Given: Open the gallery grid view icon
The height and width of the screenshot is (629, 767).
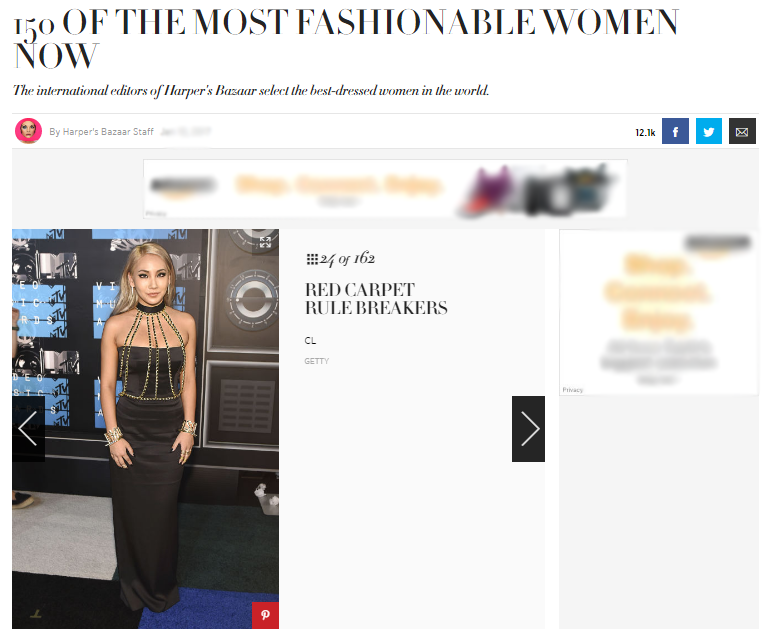Looking at the screenshot, I should (x=312, y=259).
